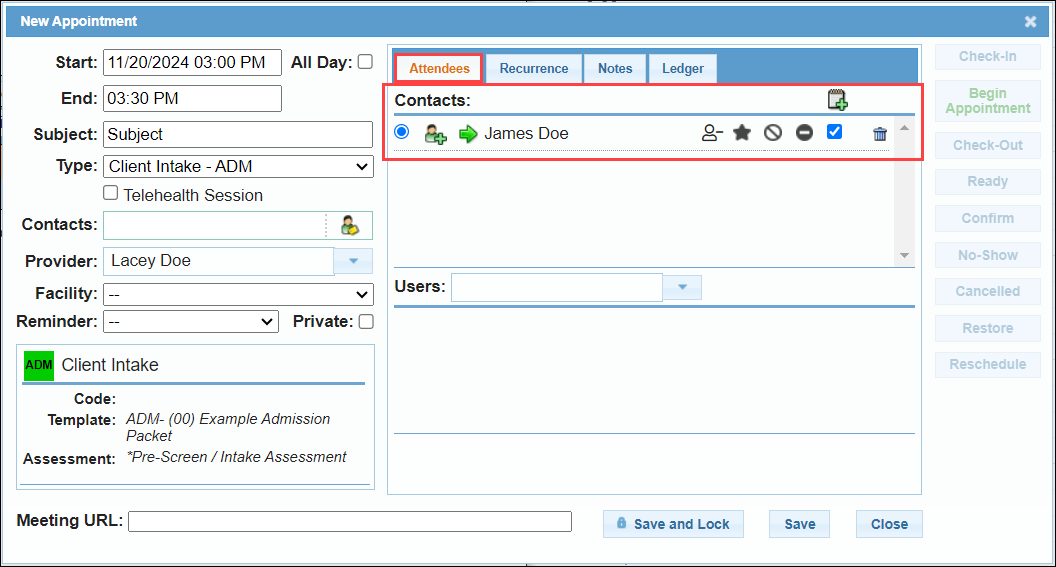Click Begin Appointment button
Image resolution: width=1056 pixels, height=567 pixels.
click(x=987, y=101)
